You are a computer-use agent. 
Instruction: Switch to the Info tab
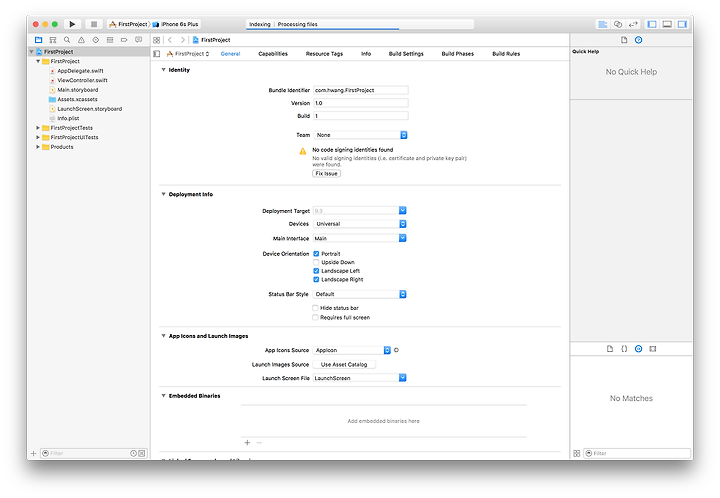(x=366, y=54)
